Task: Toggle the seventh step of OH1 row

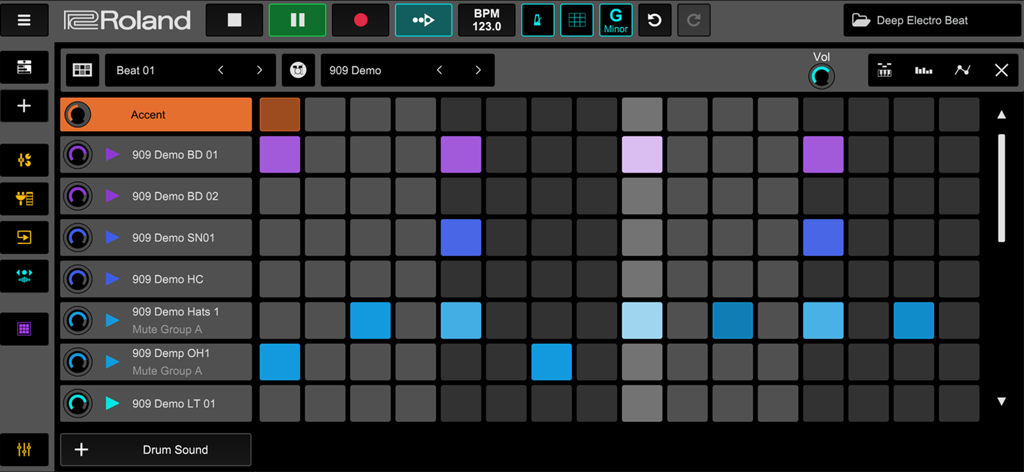Action: pos(551,362)
